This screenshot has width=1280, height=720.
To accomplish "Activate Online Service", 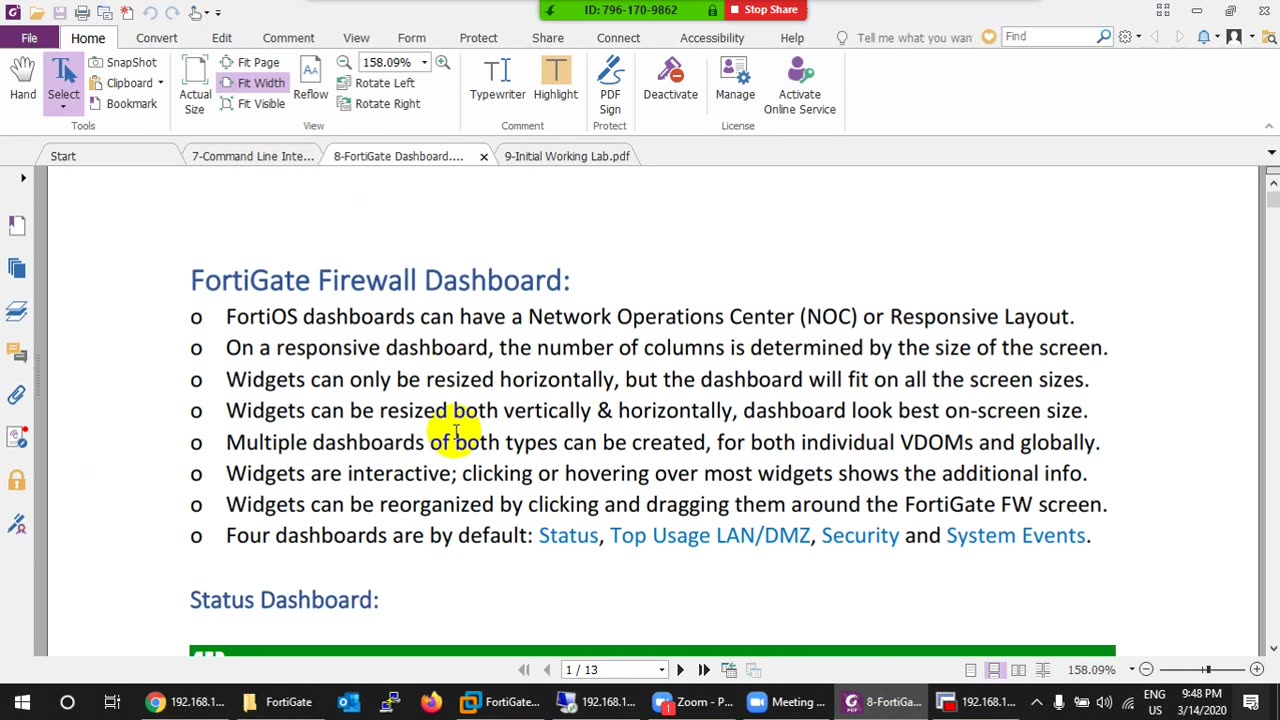I will [x=800, y=86].
